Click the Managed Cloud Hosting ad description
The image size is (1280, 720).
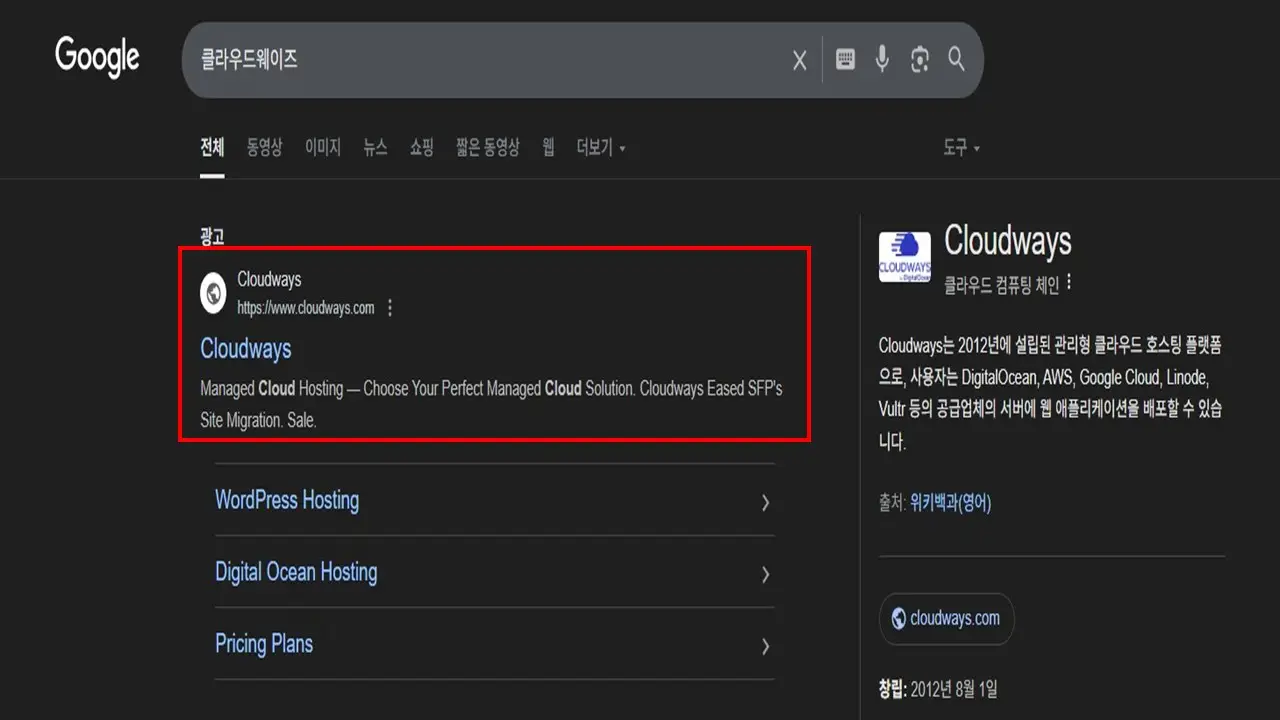491,404
